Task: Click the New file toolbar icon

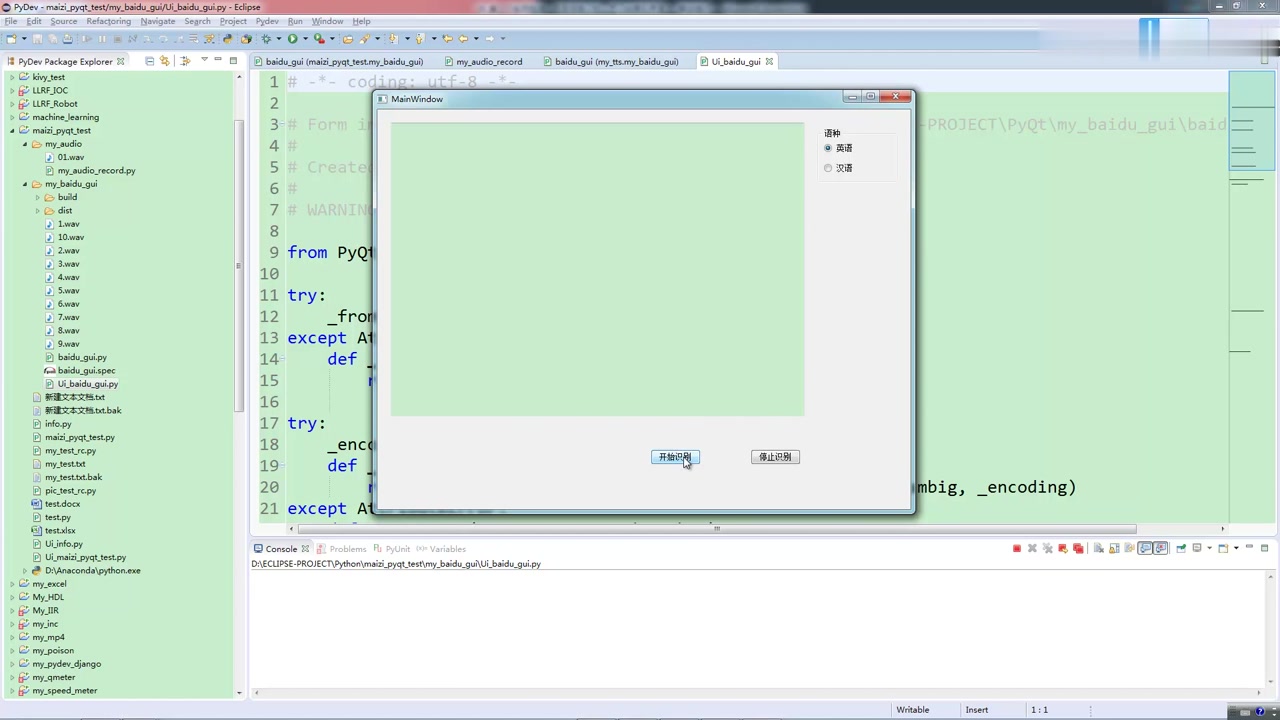Action: (x=11, y=39)
